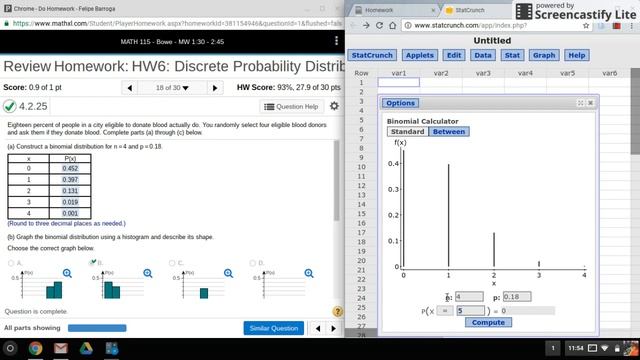The image size is (640, 360).
Task: Select the var2 column header
Action: tap(441, 73)
